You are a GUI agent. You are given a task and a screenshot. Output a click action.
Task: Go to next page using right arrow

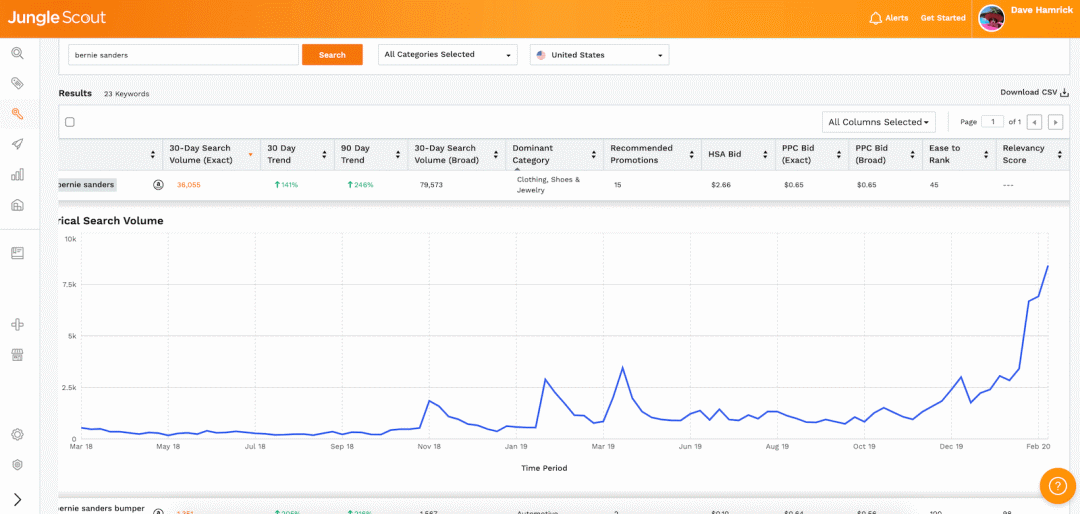tap(1054, 122)
